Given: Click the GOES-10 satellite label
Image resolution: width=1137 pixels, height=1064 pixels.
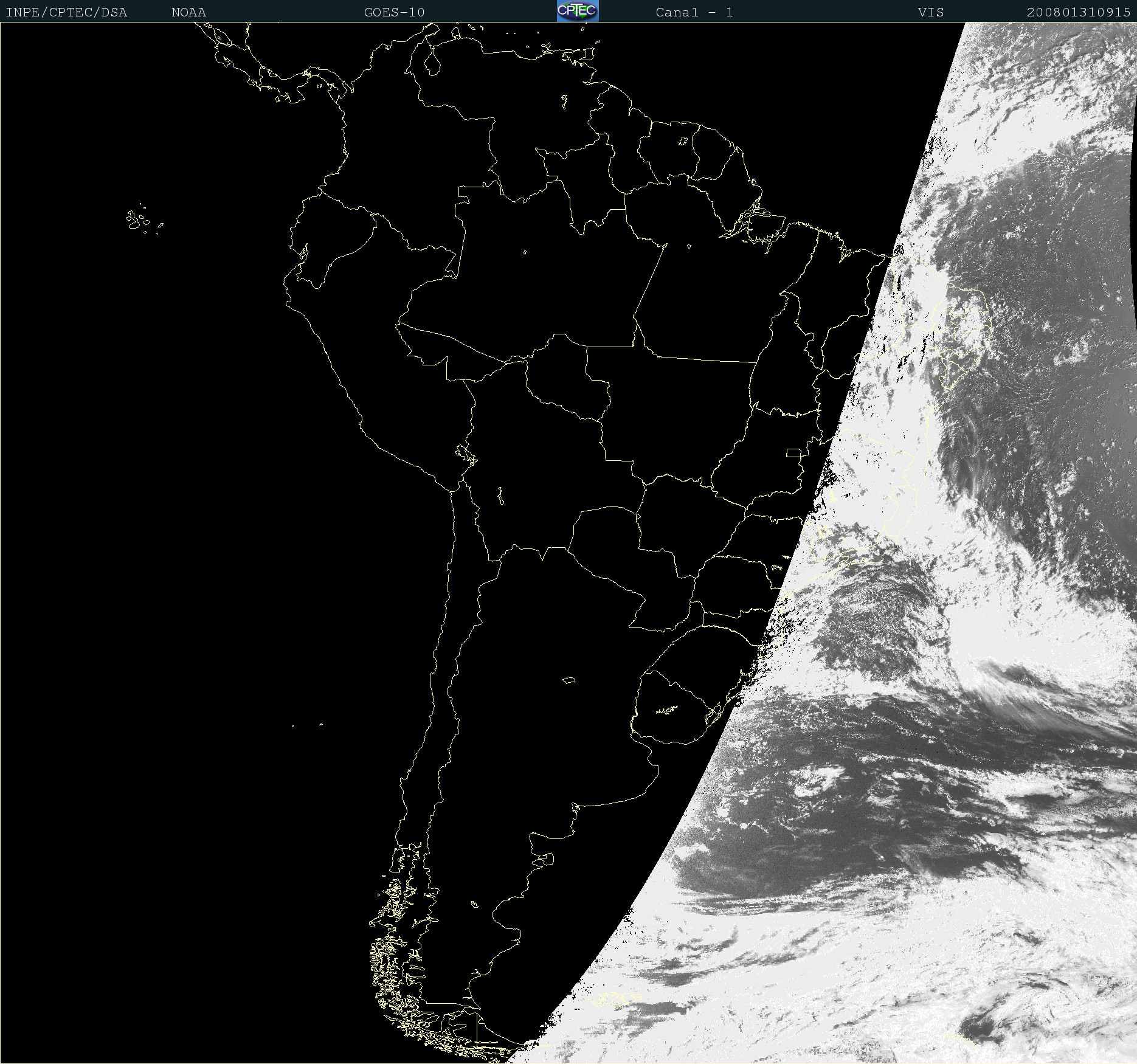Looking at the screenshot, I should tap(394, 12).
